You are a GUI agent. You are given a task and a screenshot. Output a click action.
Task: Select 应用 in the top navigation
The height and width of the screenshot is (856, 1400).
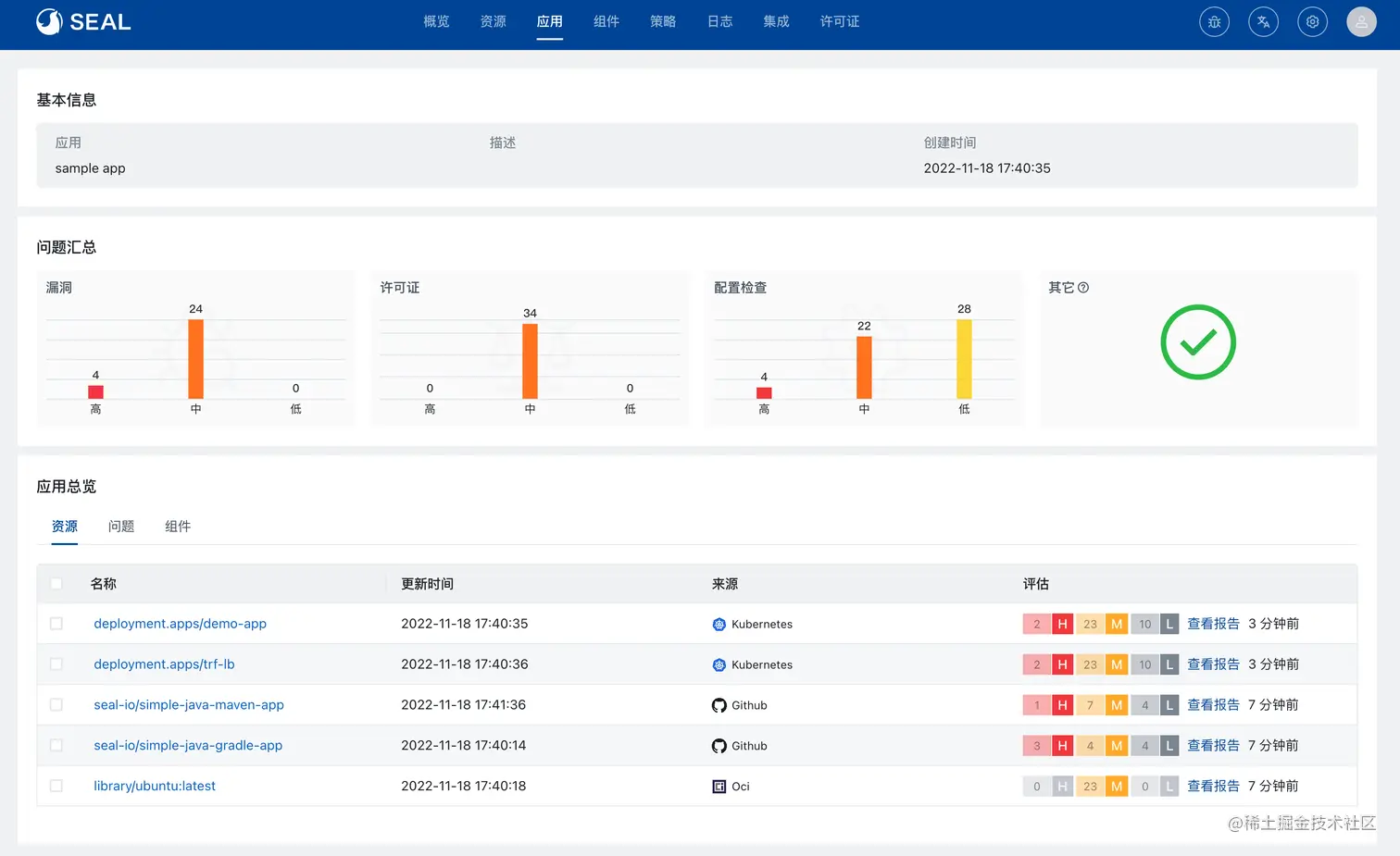point(550,21)
